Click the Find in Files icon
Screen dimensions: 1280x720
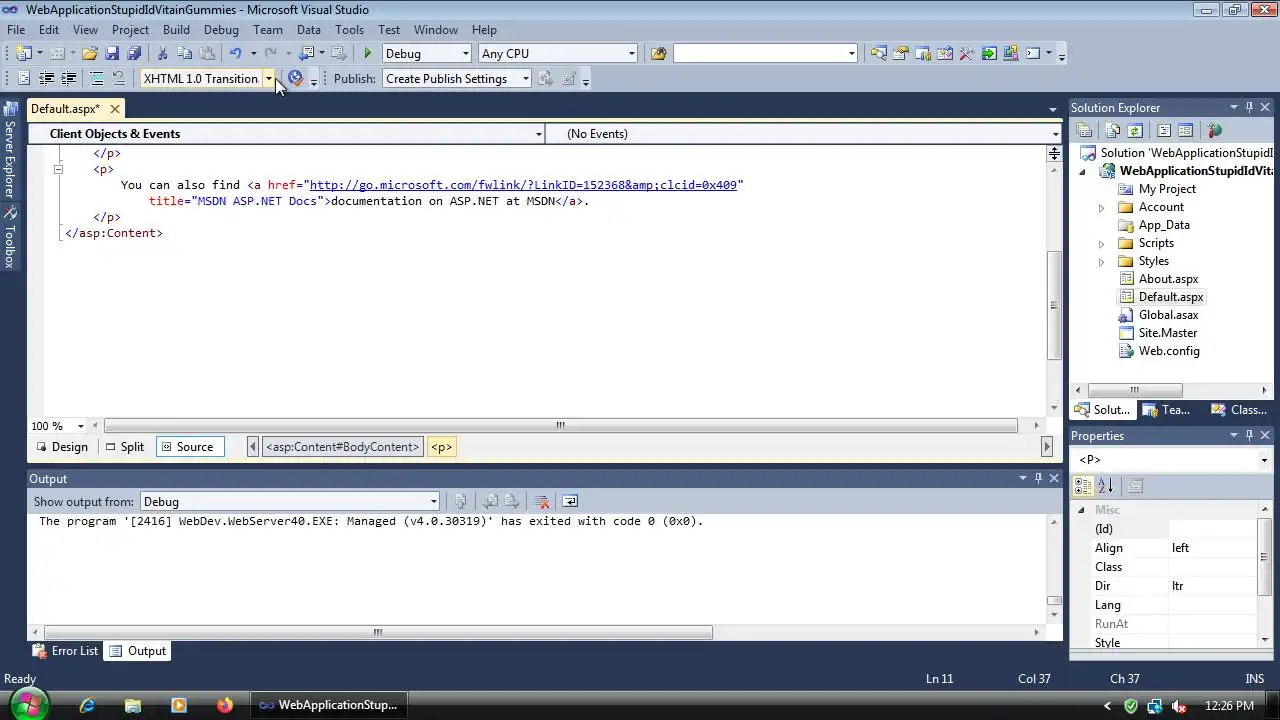(658, 54)
